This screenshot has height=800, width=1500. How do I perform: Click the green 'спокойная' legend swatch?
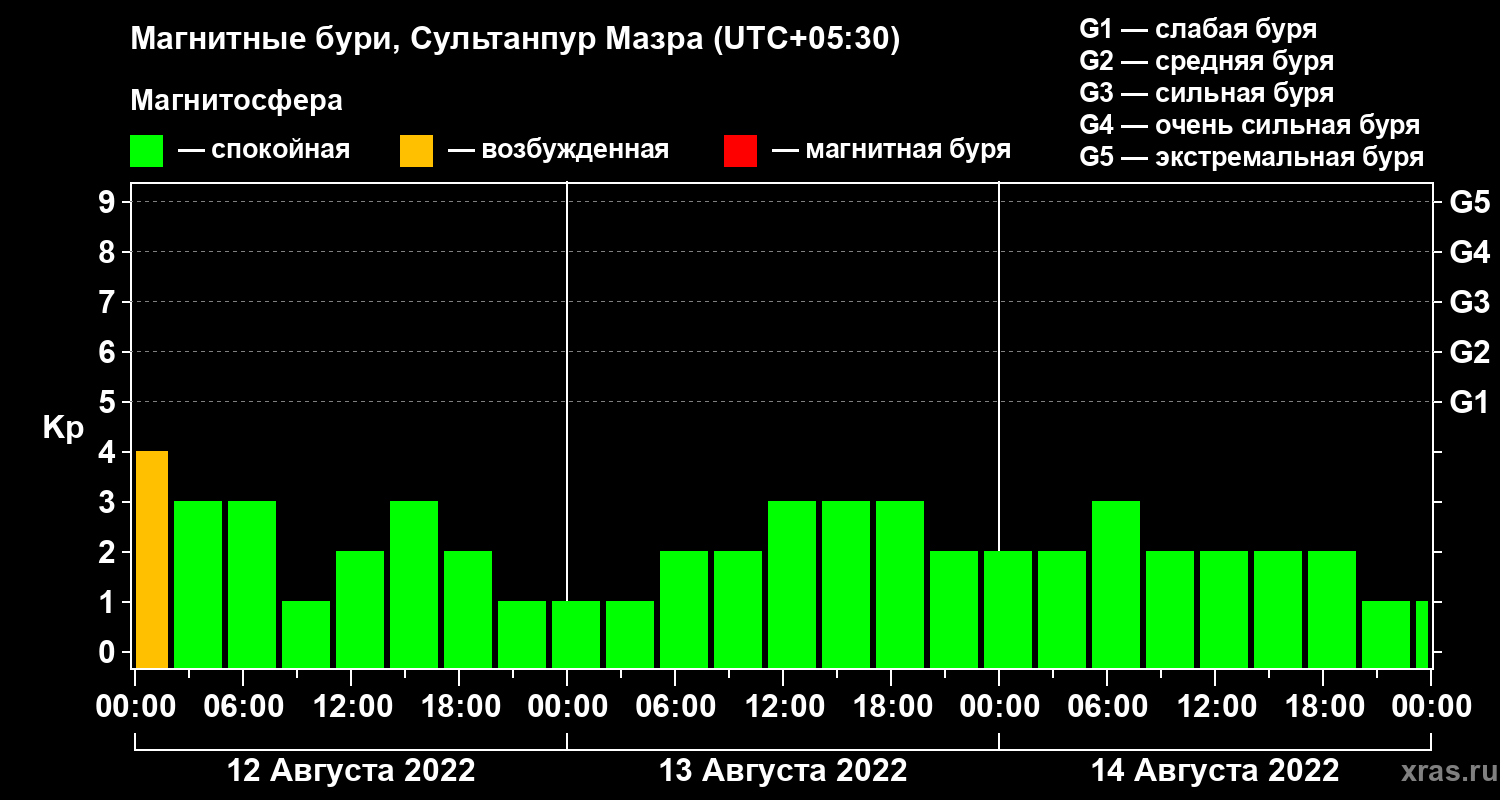pyautogui.click(x=146, y=151)
